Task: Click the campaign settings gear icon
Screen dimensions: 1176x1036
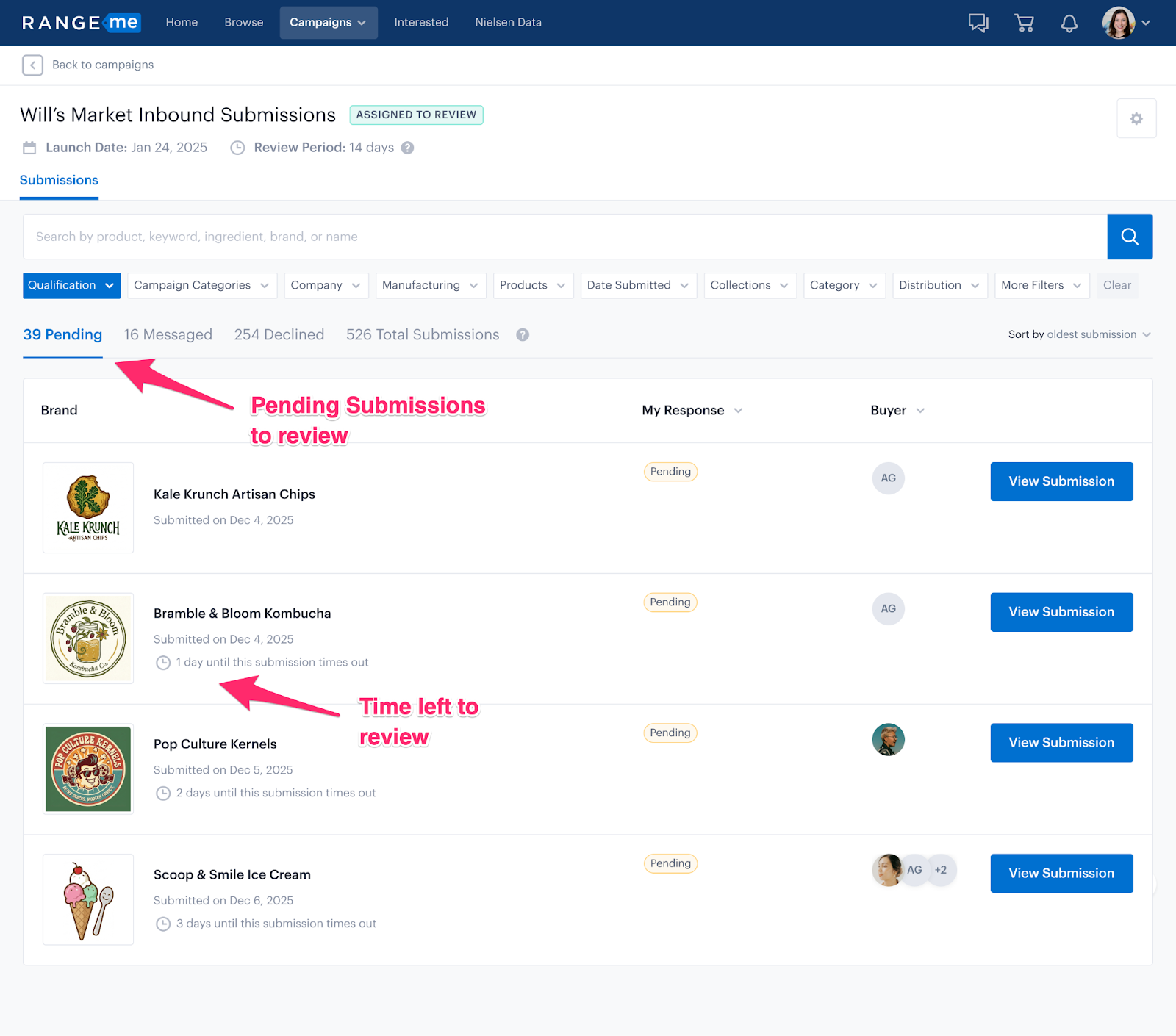Action: tap(1136, 118)
